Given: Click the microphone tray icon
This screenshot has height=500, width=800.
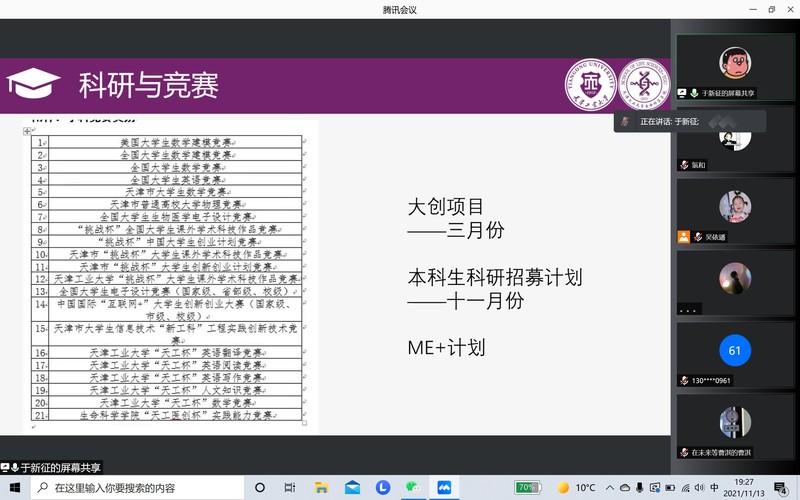Looking at the screenshot, I should click(x=640, y=488).
